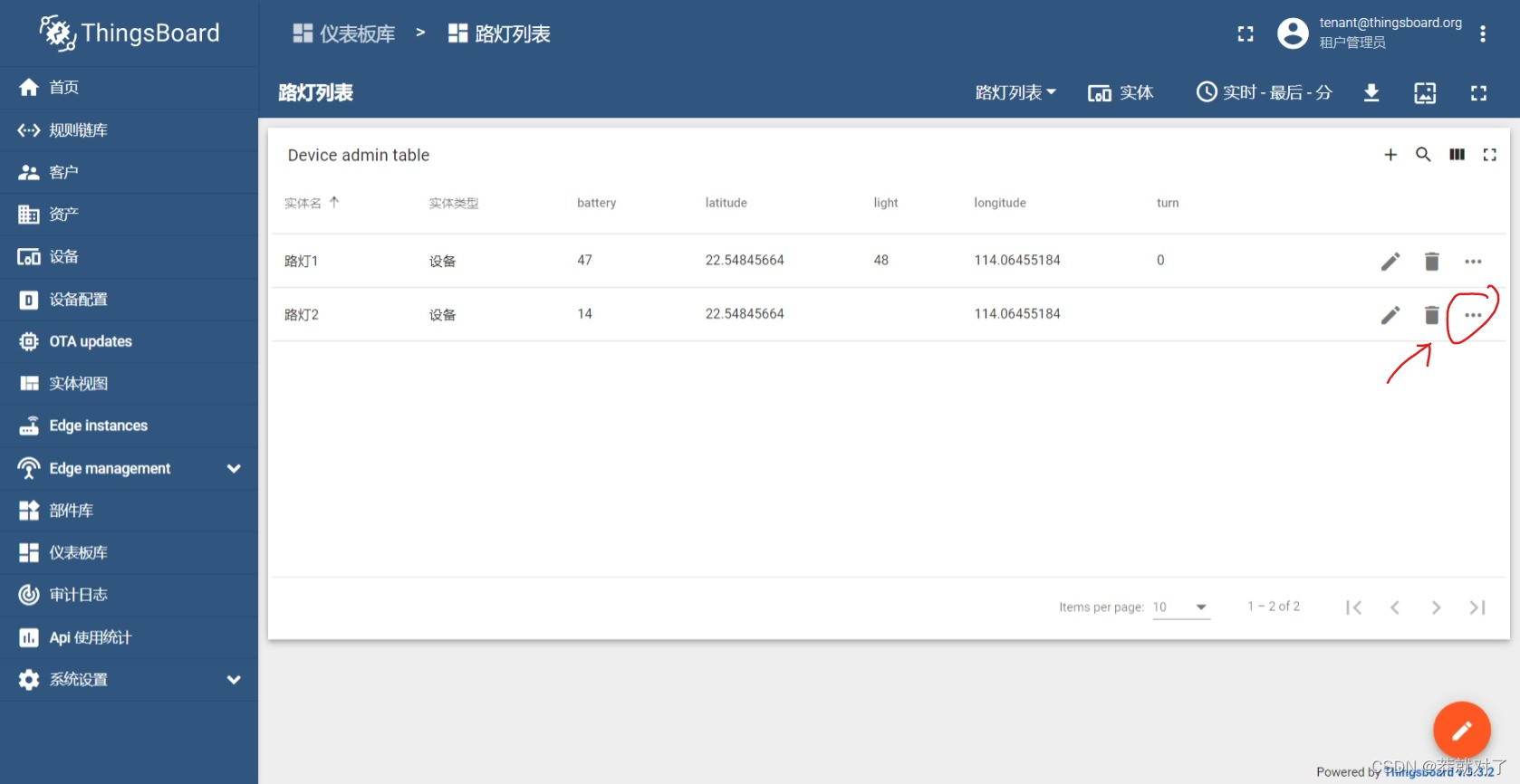This screenshot has height=784, width=1520.
Task: Click the orange edit dashboard button
Action: coord(1461,730)
